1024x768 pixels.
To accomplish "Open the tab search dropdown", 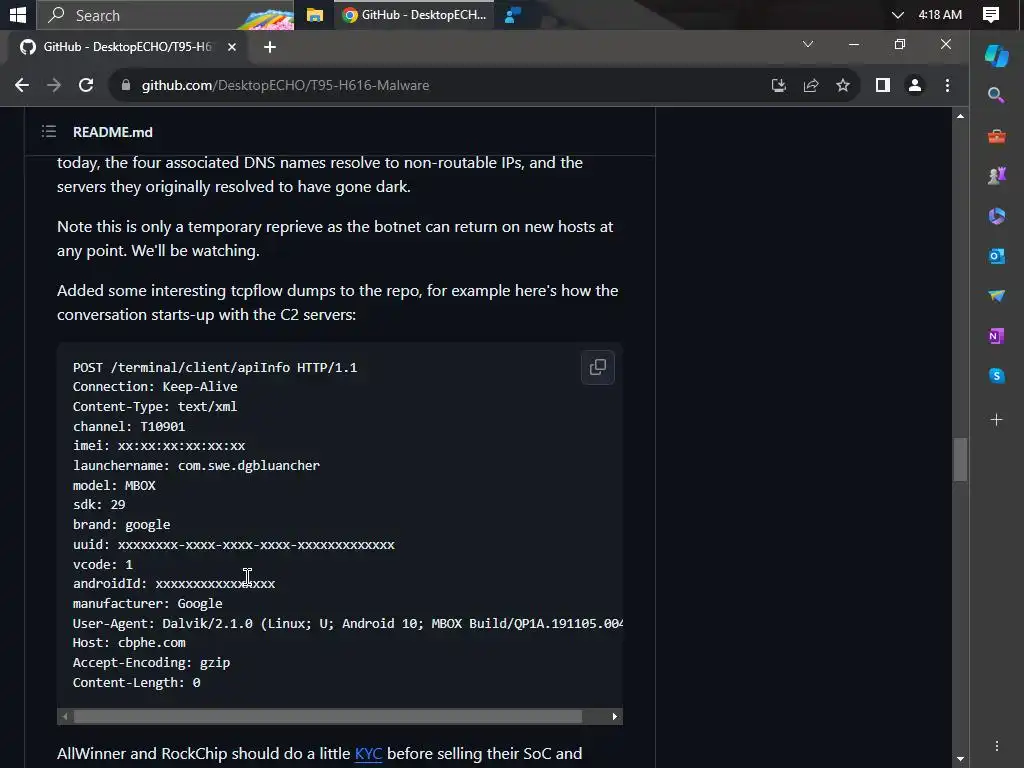I will 808,44.
